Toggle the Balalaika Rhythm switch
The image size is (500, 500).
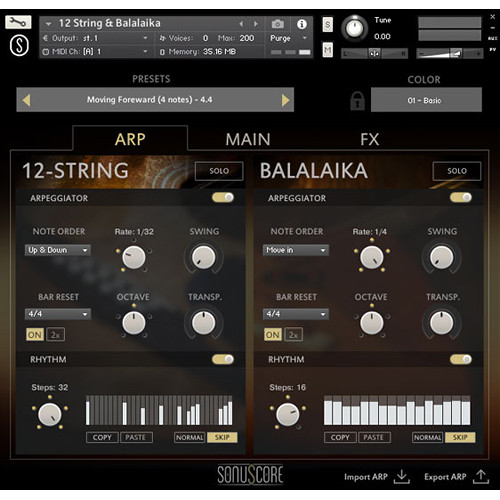point(461,359)
